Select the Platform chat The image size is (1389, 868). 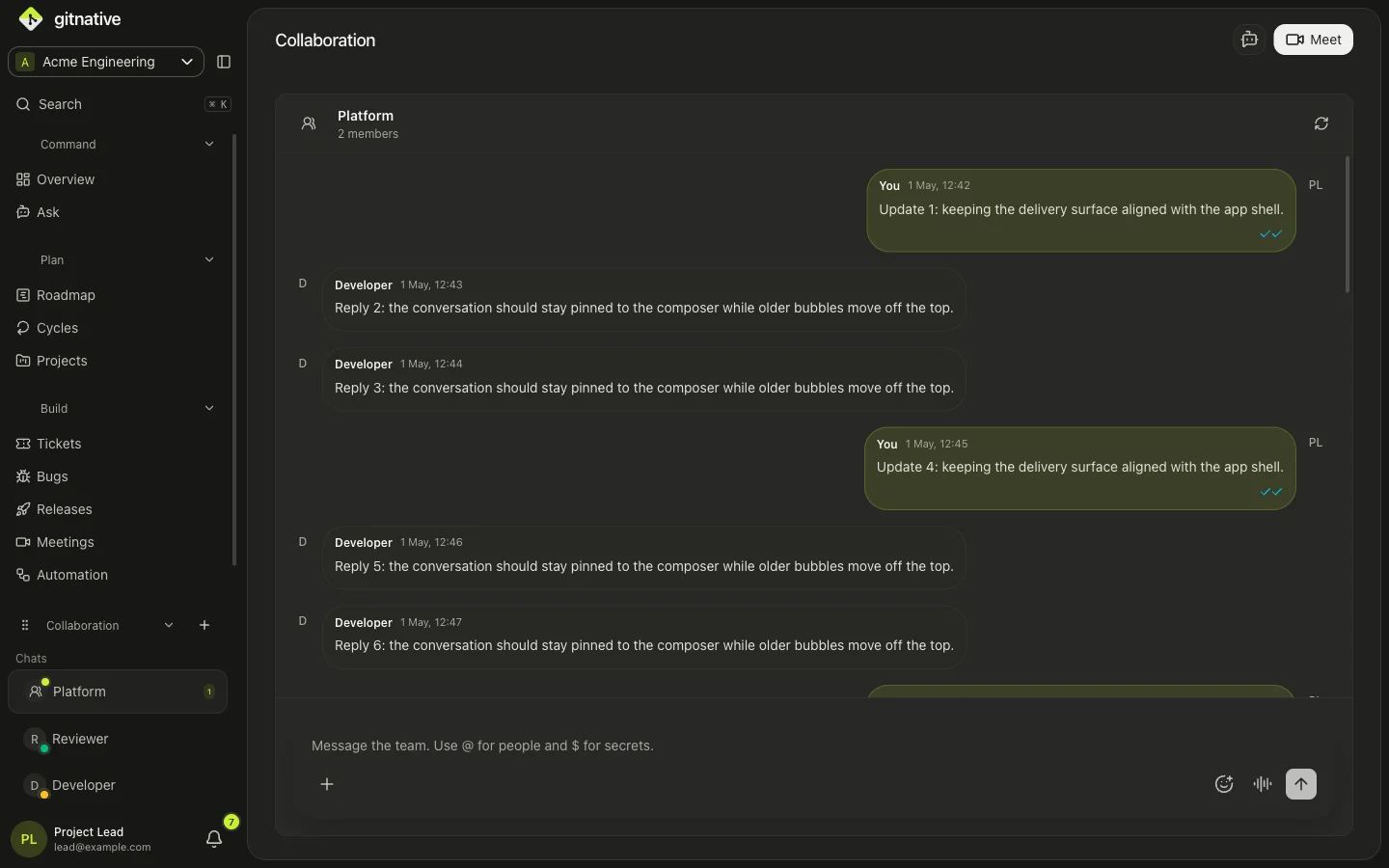click(118, 692)
